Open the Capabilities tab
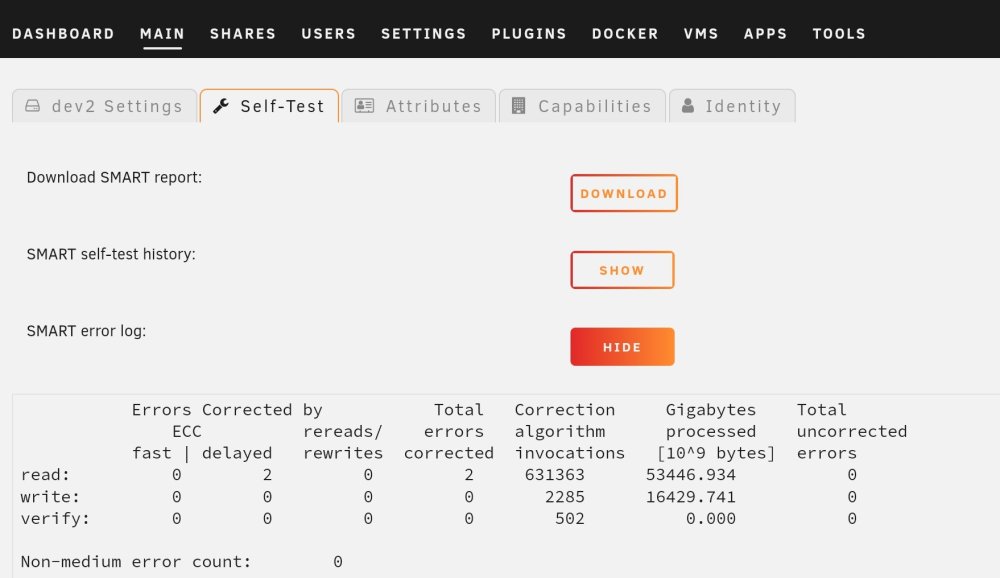Screen dimensions: 1000x578 582,106
